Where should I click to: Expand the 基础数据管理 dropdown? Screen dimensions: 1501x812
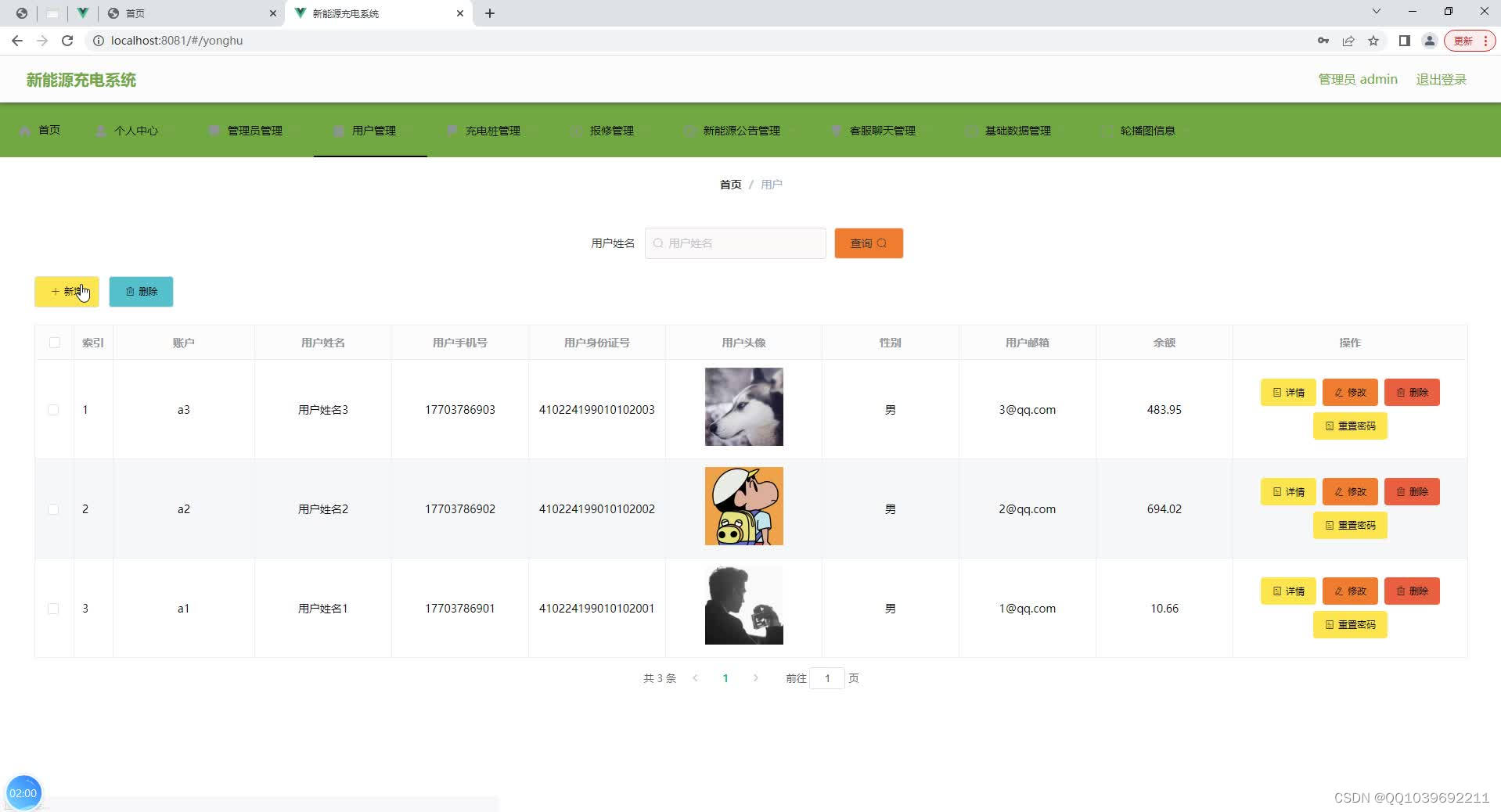[x=1017, y=131]
